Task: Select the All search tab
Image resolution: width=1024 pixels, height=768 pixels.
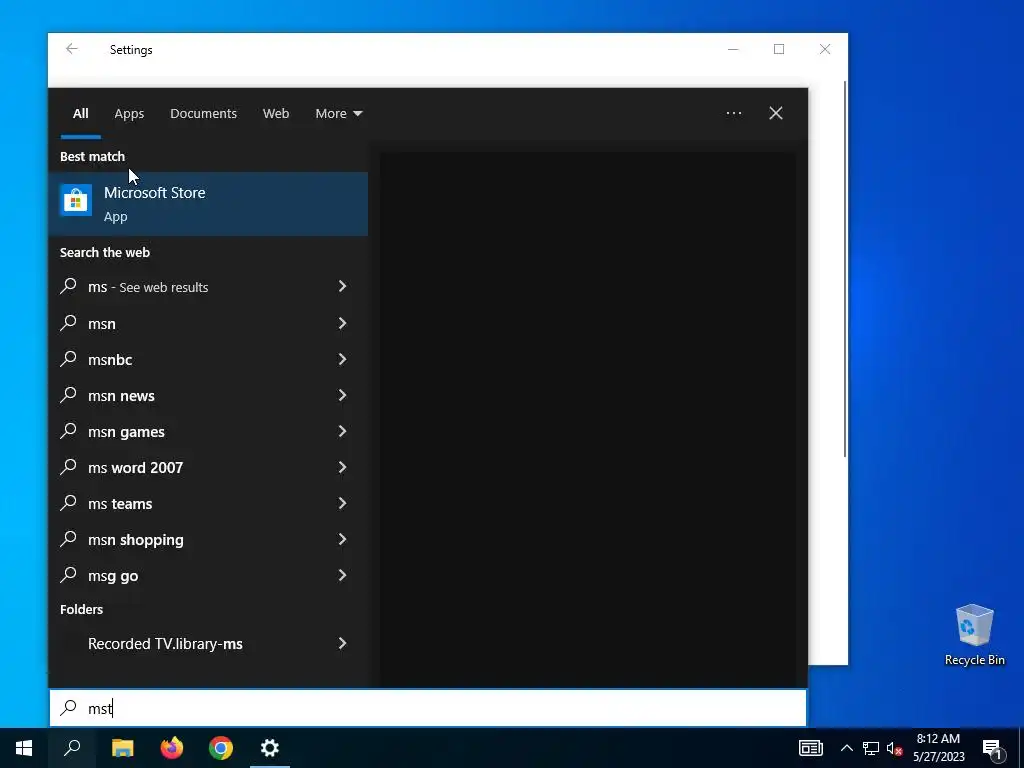Action: point(80,114)
